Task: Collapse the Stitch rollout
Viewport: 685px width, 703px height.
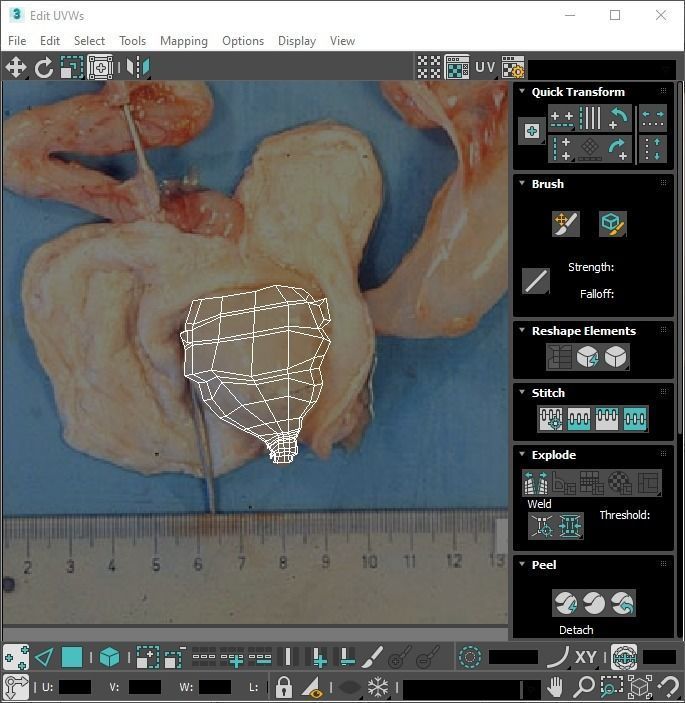Action: point(521,392)
